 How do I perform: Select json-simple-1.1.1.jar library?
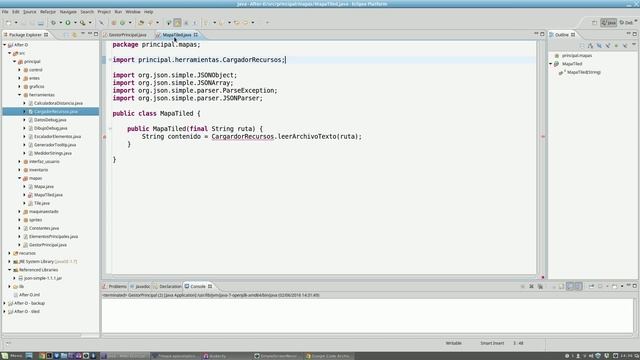[43, 278]
